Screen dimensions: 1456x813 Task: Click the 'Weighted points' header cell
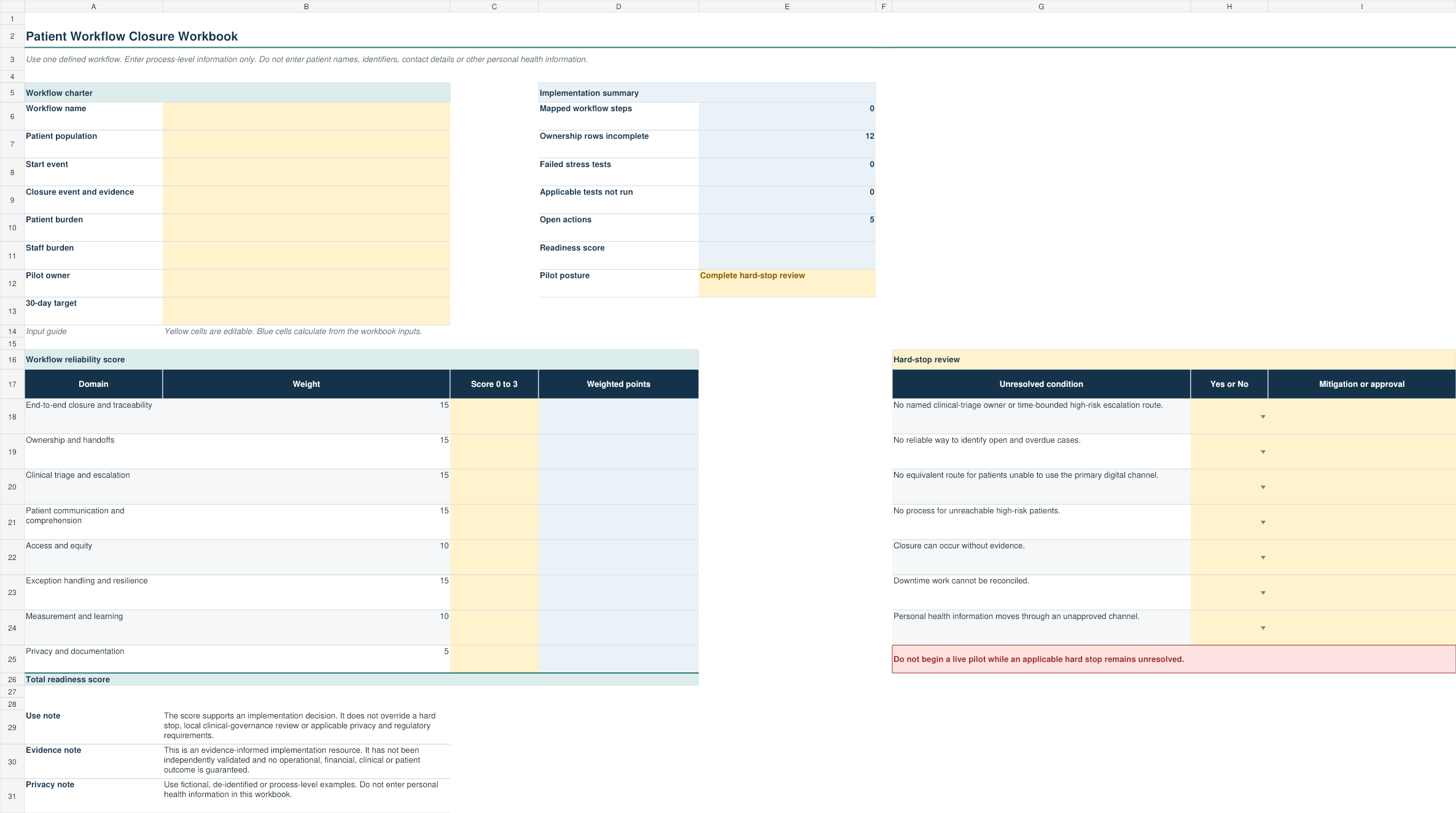(x=618, y=384)
